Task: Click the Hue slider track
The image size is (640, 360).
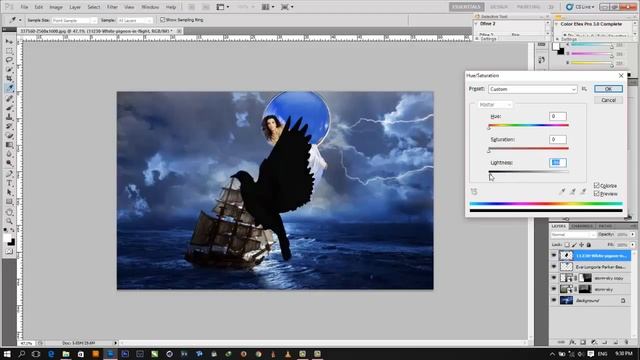Action: click(529, 125)
